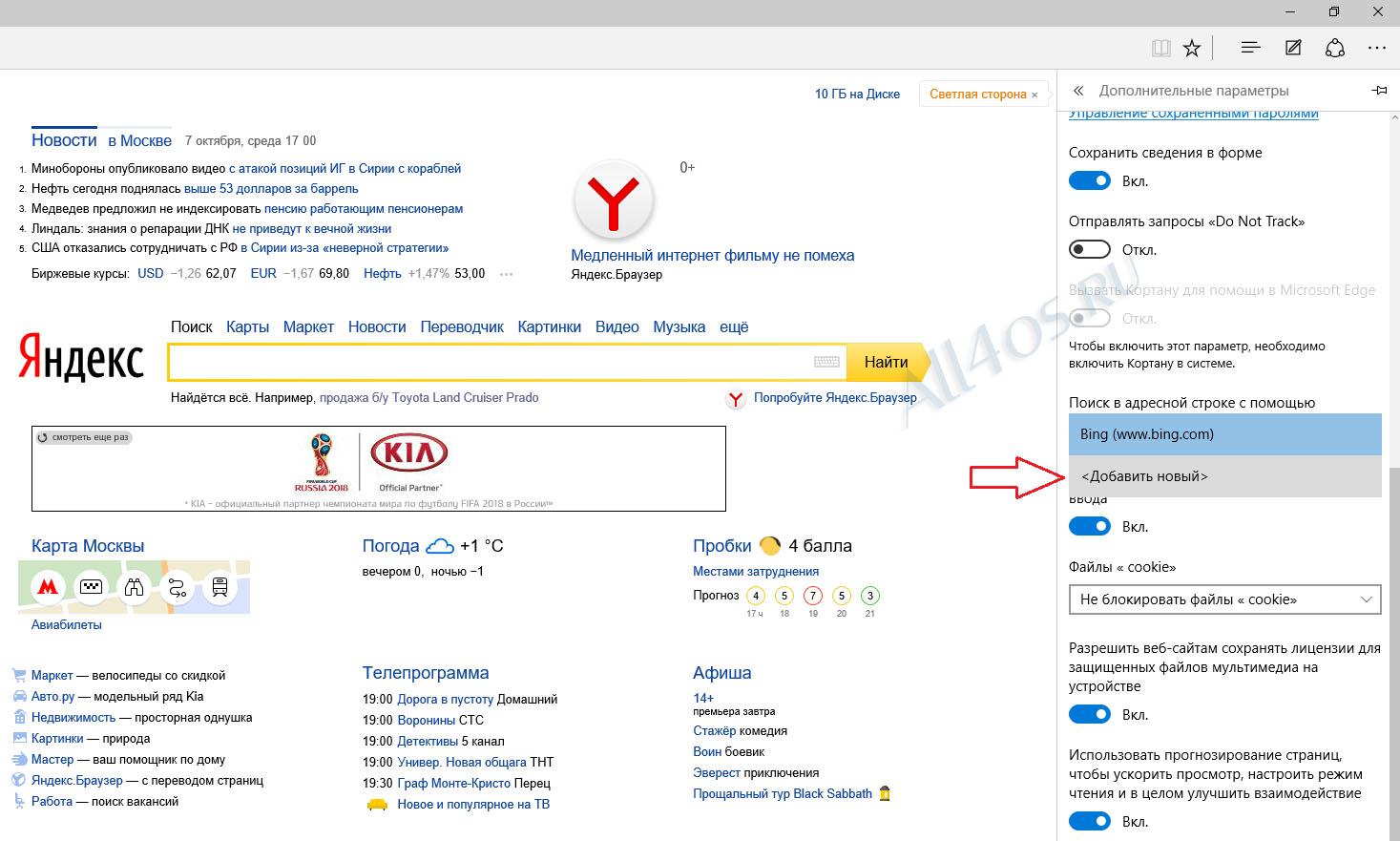Screen dimensions: 1400x841
Task: Enable the 'Do Not Track' requests switch
Action: (x=1090, y=249)
